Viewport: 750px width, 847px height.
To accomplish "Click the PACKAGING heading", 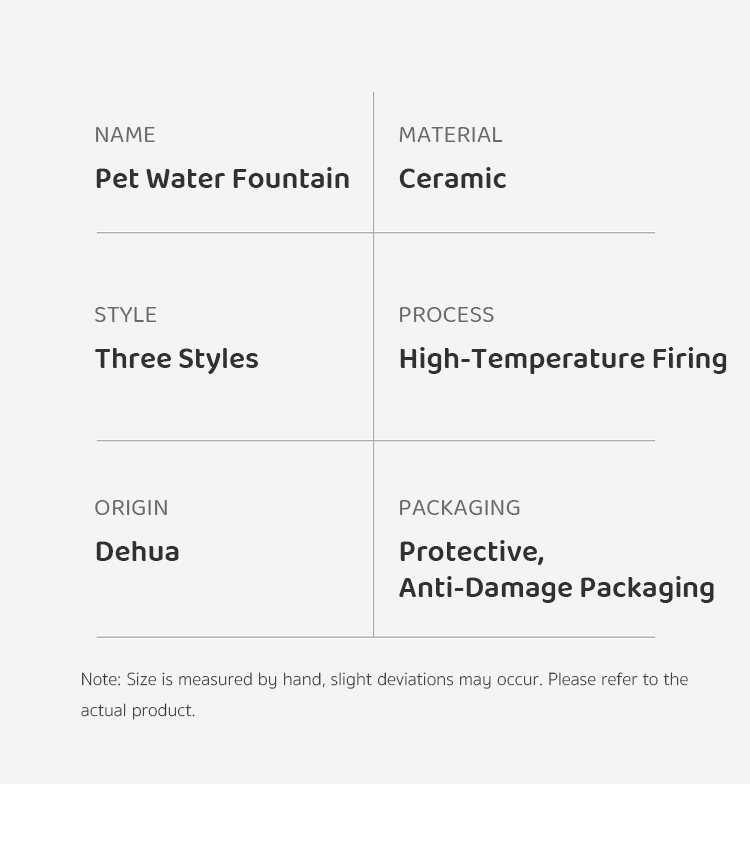I will tap(459, 508).
